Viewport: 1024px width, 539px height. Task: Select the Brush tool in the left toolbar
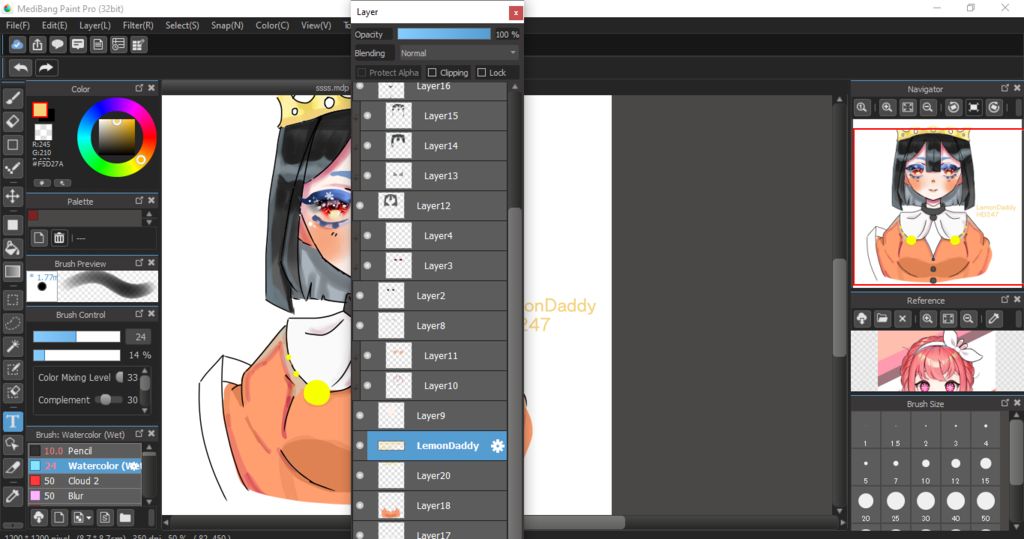coord(12,98)
